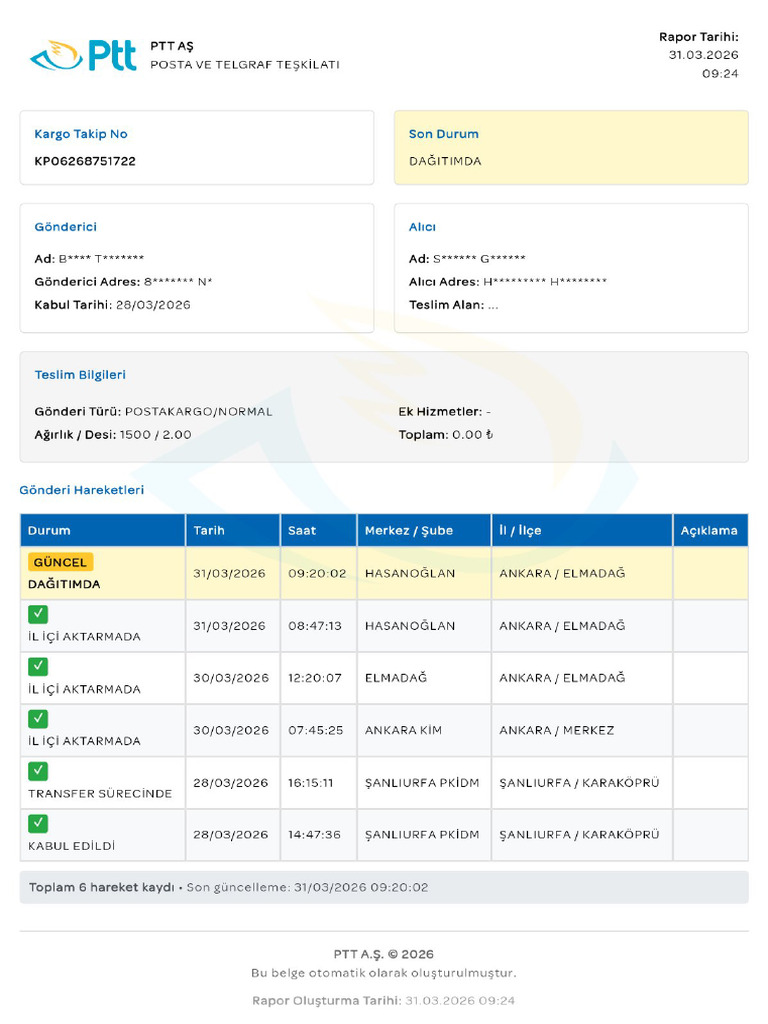The width and height of the screenshot is (768, 1024).
Task: Click the Açıklama column header
Action: pyautogui.click(x=711, y=530)
